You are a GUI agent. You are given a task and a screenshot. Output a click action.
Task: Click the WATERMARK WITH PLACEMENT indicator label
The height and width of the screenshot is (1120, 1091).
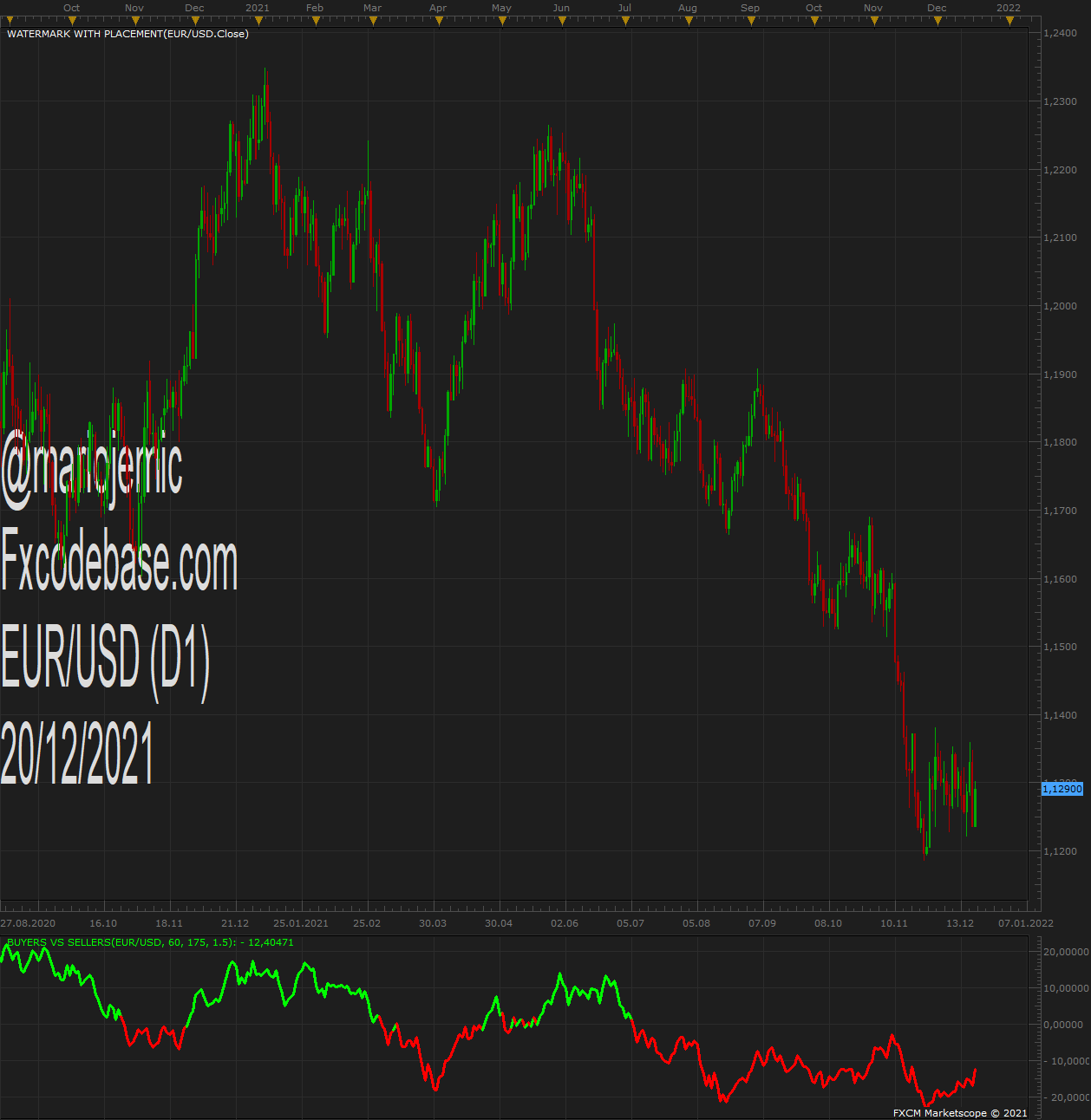tap(127, 34)
